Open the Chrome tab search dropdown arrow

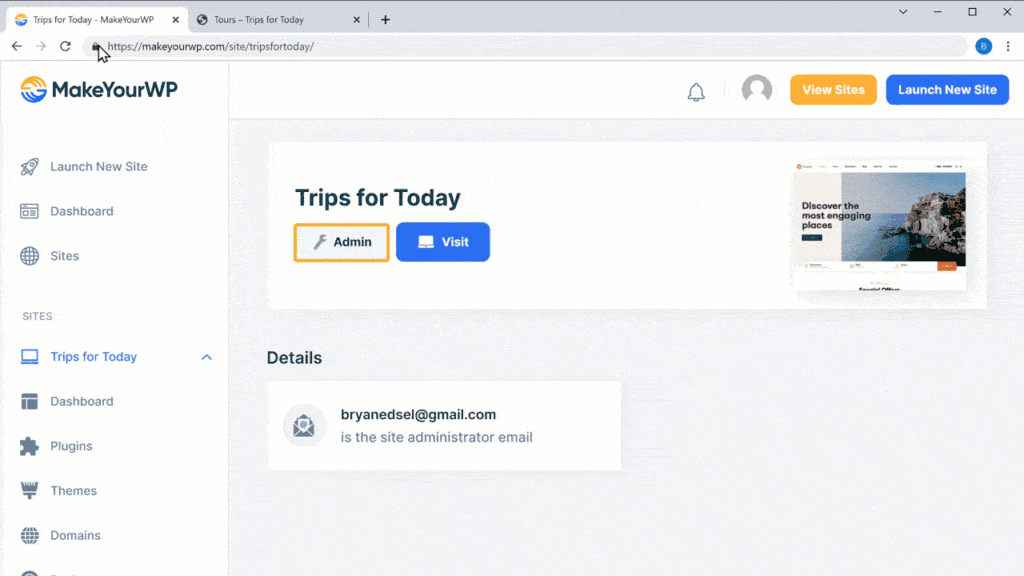pos(903,12)
